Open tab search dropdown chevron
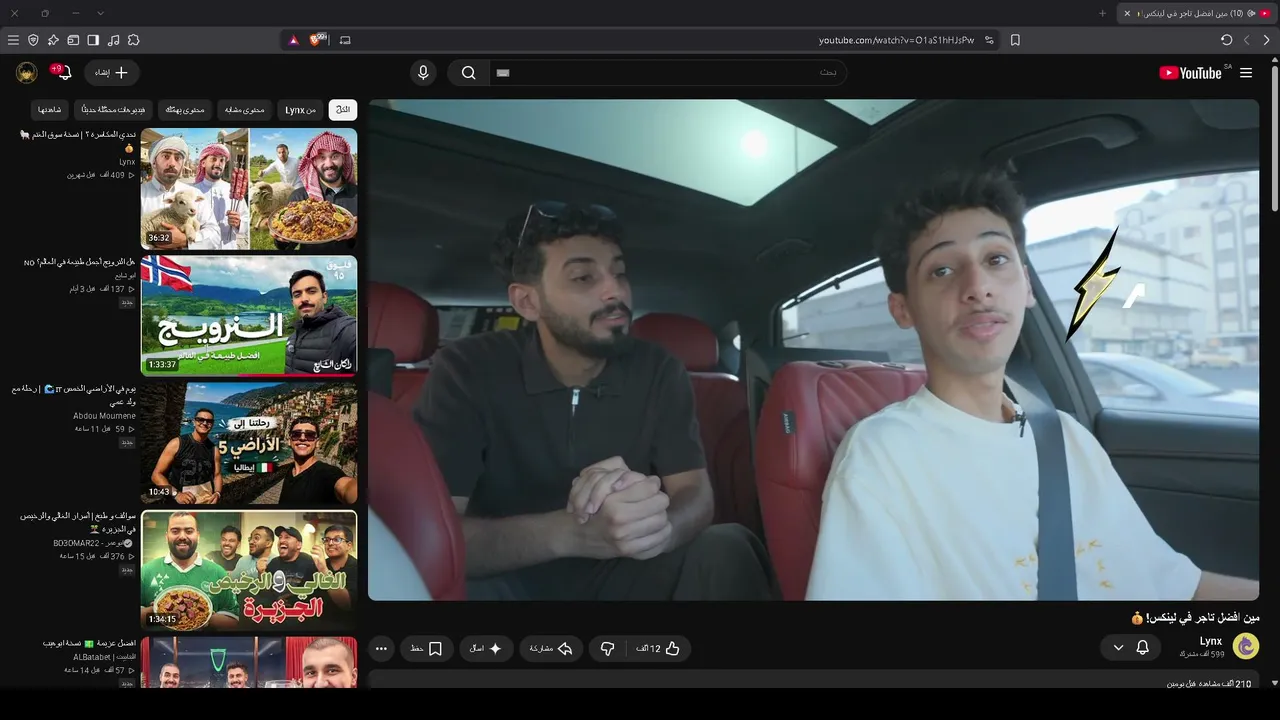 click(x=100, y=13)
